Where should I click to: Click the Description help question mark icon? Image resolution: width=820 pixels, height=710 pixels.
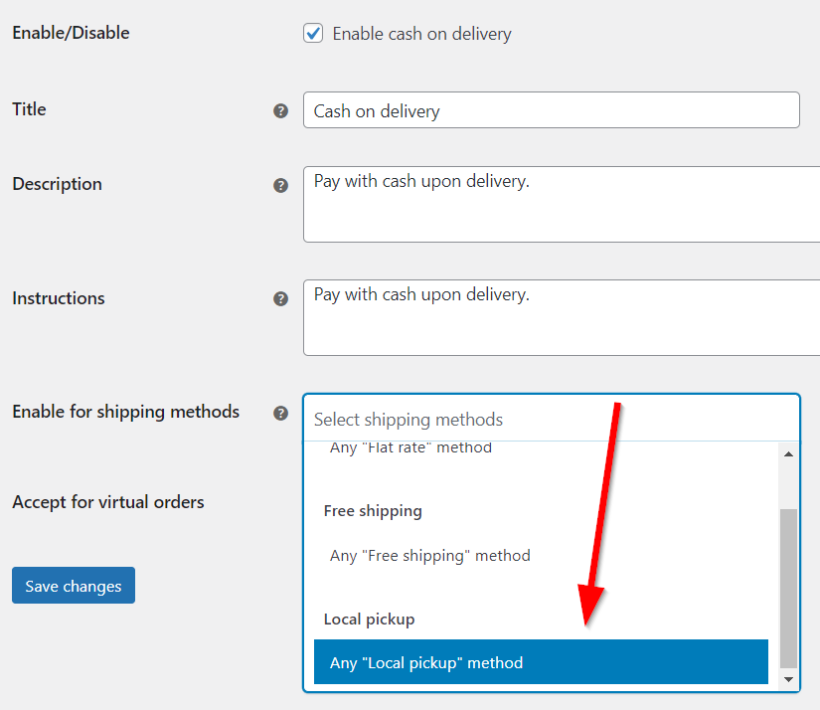pos(281,185)
